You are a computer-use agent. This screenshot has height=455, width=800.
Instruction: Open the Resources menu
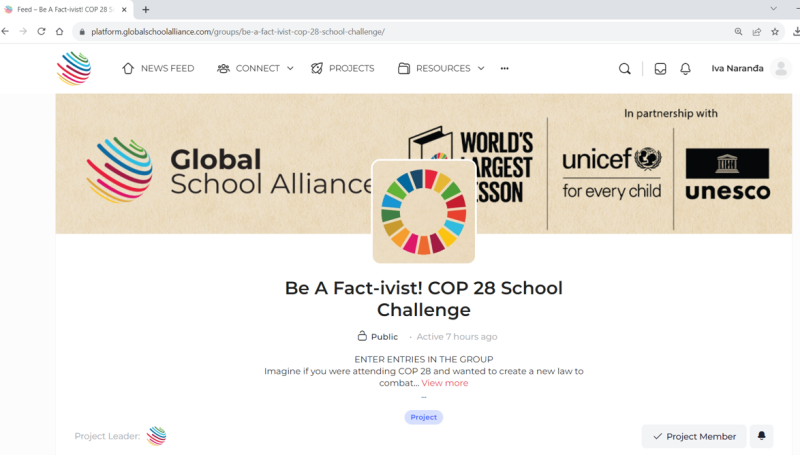[x=441, y=68]
